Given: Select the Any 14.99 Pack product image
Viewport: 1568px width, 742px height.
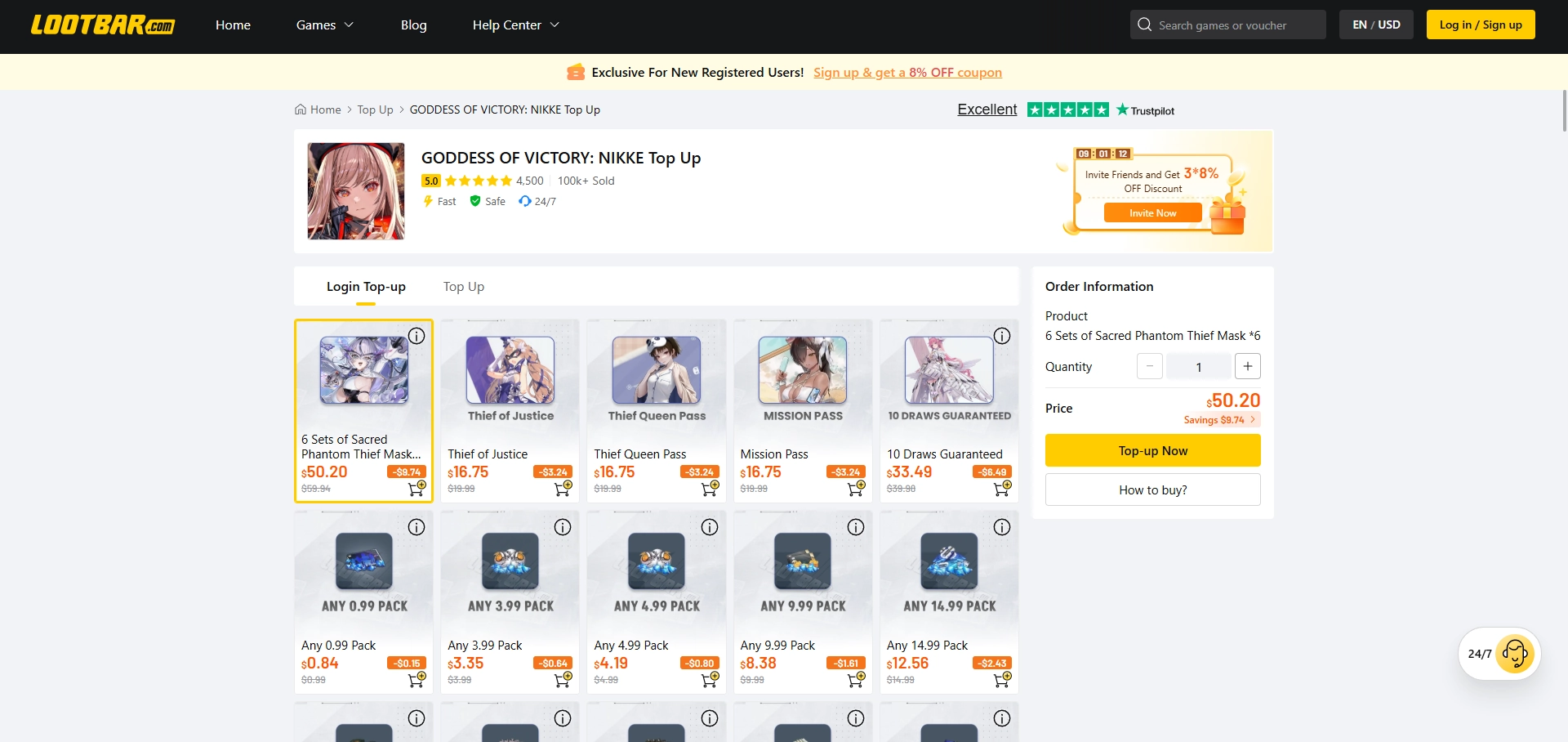Looking at the screenshot, I should 949,561.
